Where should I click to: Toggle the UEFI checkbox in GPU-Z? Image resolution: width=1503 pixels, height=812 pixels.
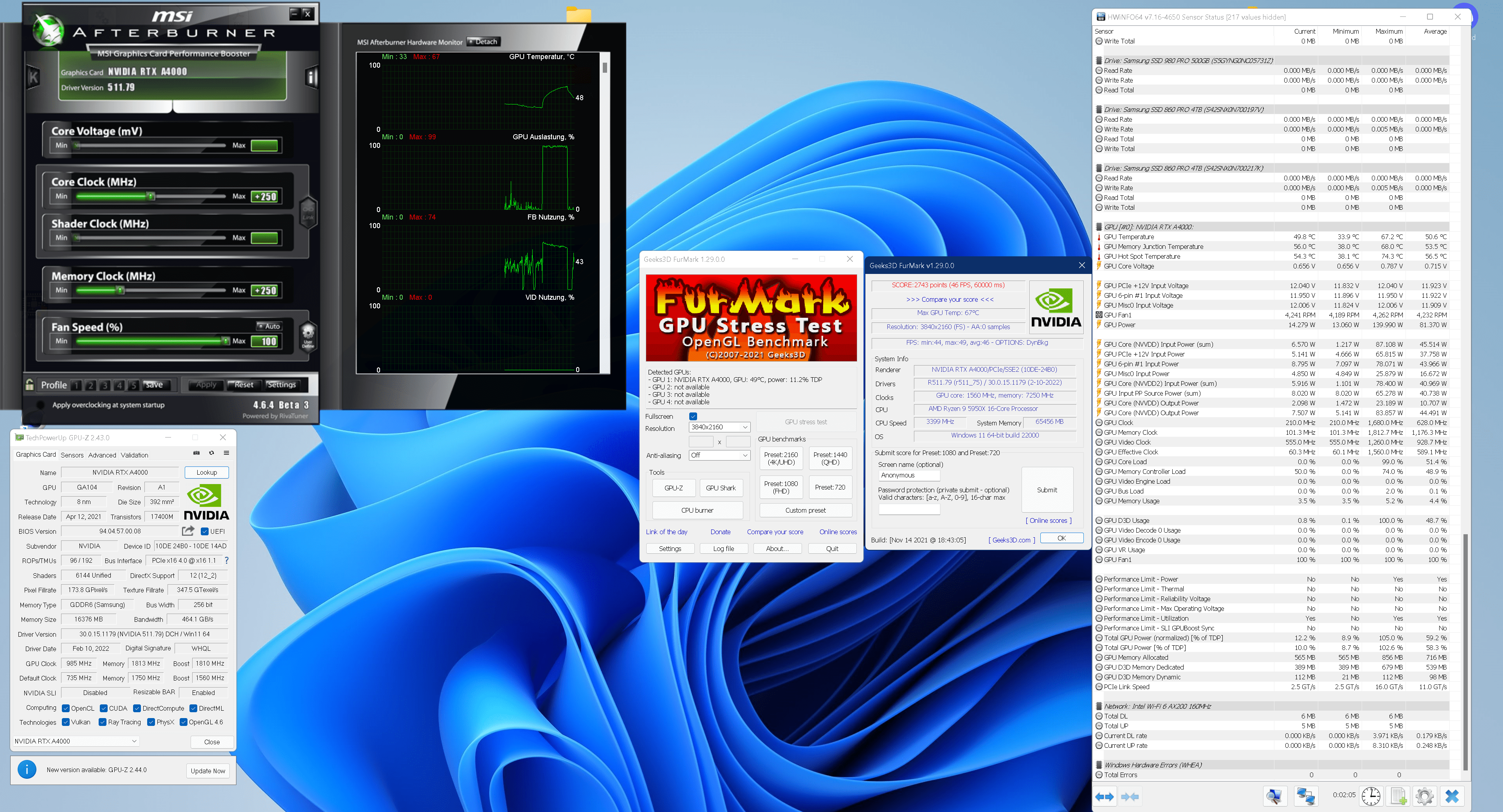205,531
